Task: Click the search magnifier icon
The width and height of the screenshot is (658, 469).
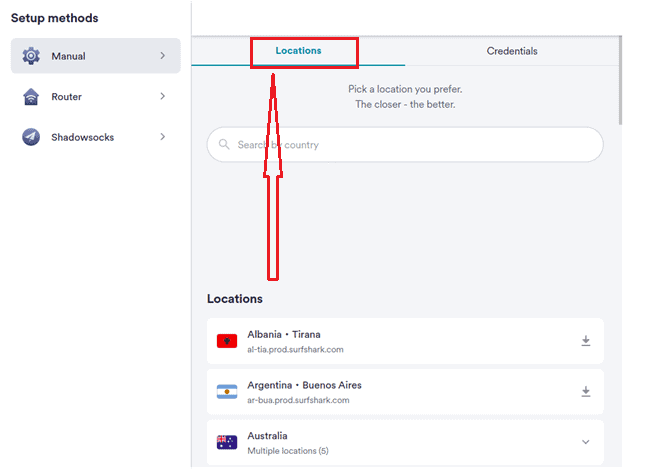Action: (x=224, y=145)
